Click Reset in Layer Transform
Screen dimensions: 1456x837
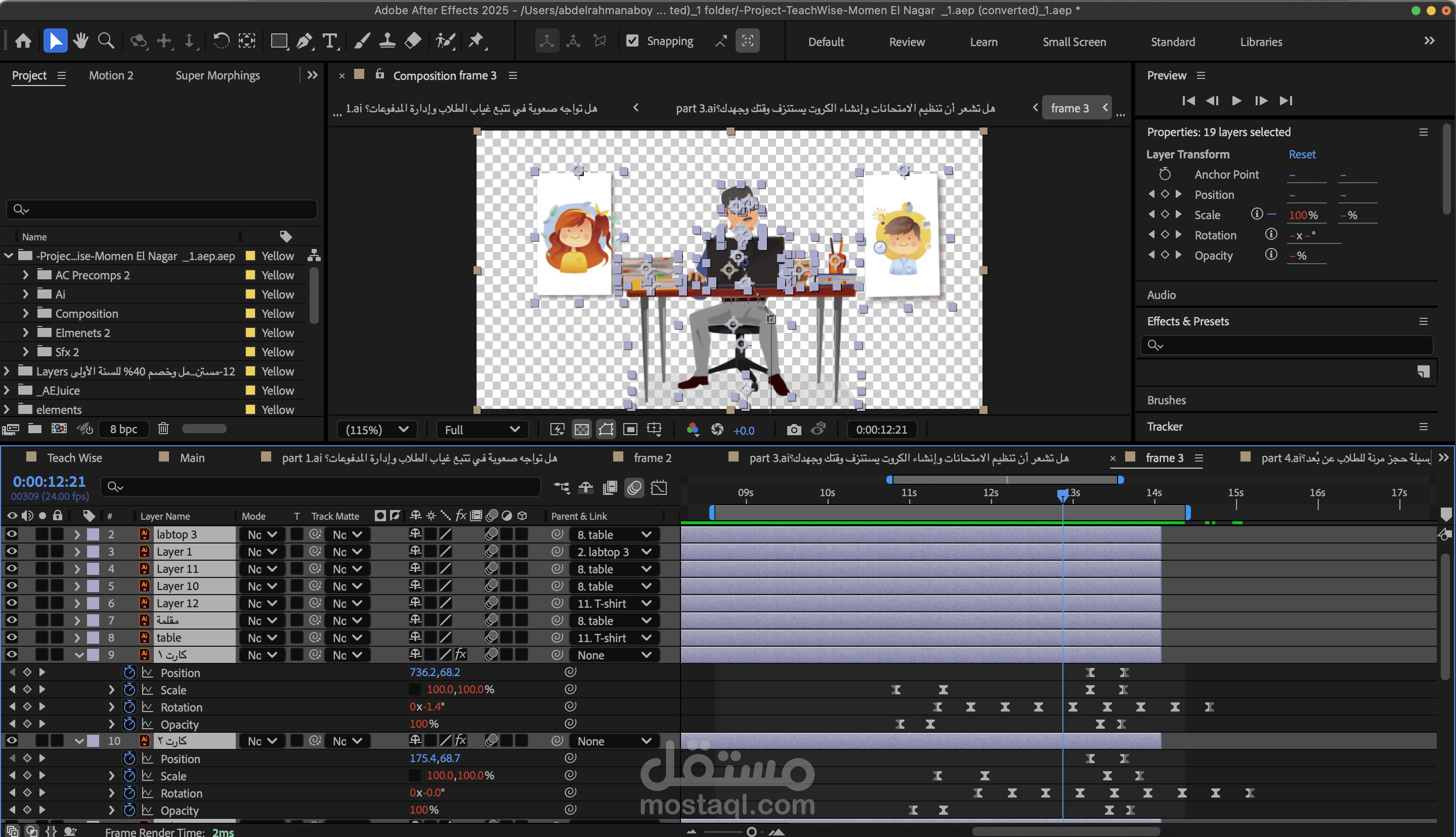click(1301, 154)
